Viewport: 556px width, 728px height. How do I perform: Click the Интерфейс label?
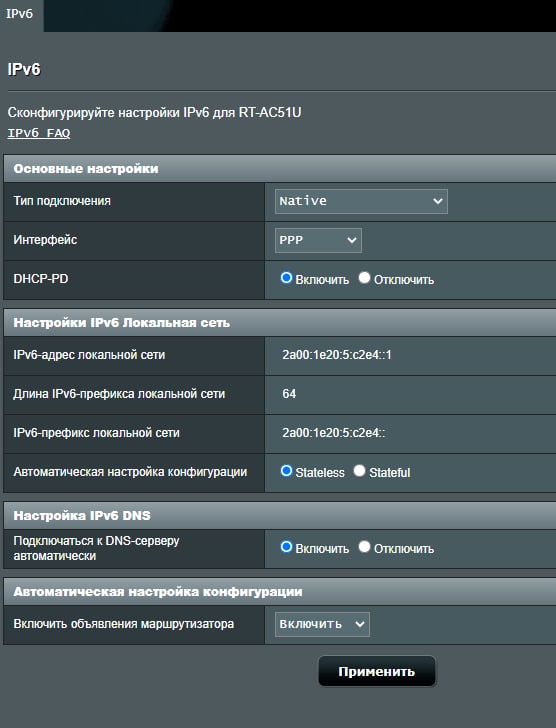45,240
